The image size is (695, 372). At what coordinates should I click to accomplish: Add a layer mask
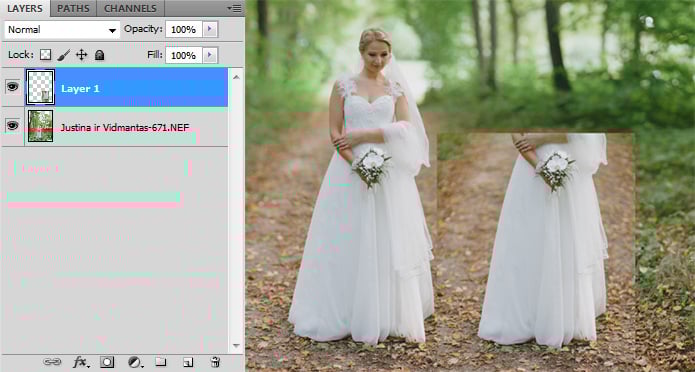click(x=107, y=362)
